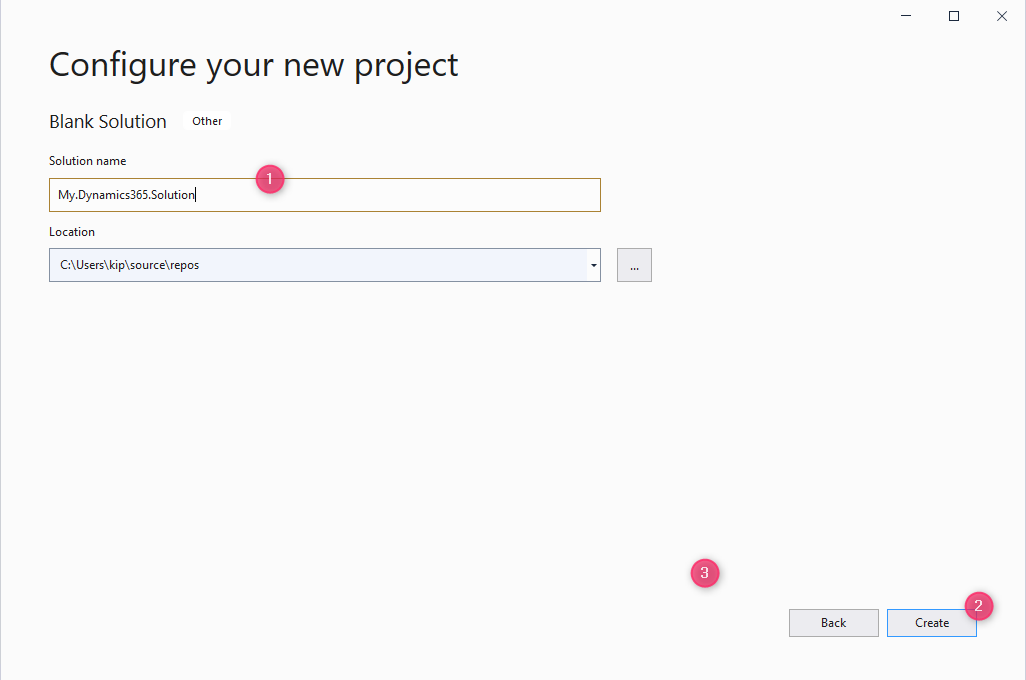This screenshot has height=680, width=1026.
Task: Click the Blank Solution template heading
Action: pyautogui.click(x=108, y=122)
